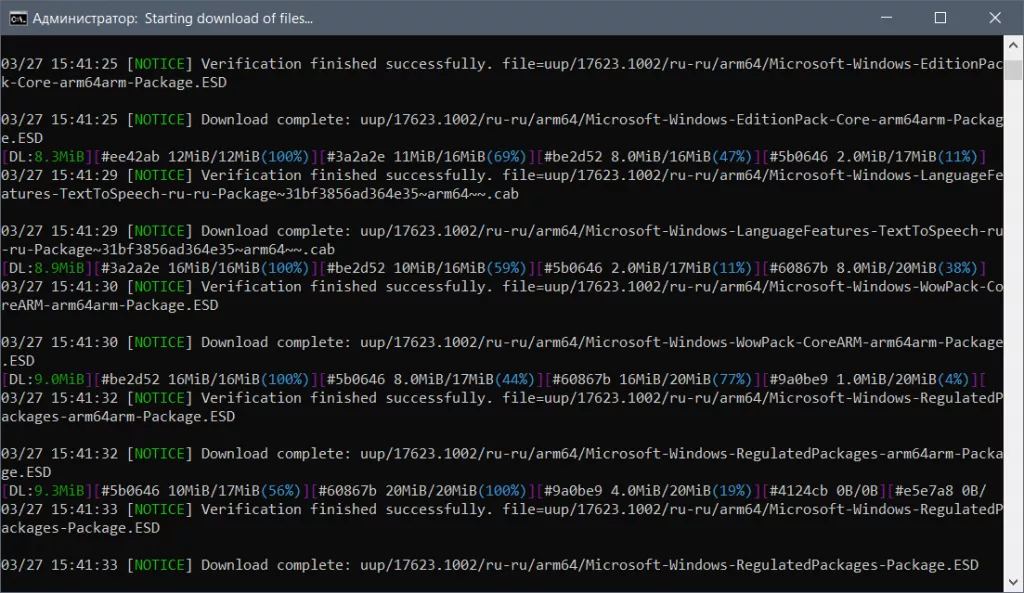Click the '.ESD' line under WowPack download

tap(18, 361)
